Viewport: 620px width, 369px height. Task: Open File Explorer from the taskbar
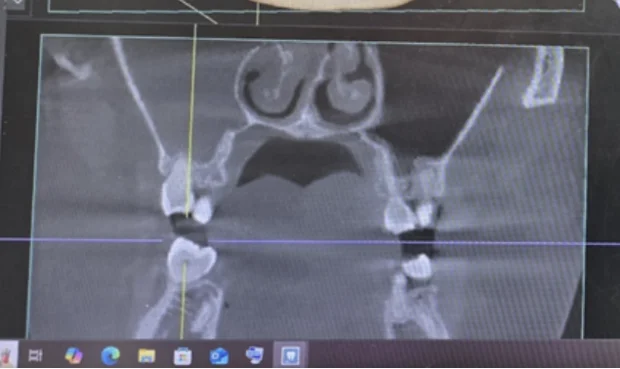pos(146,356)
